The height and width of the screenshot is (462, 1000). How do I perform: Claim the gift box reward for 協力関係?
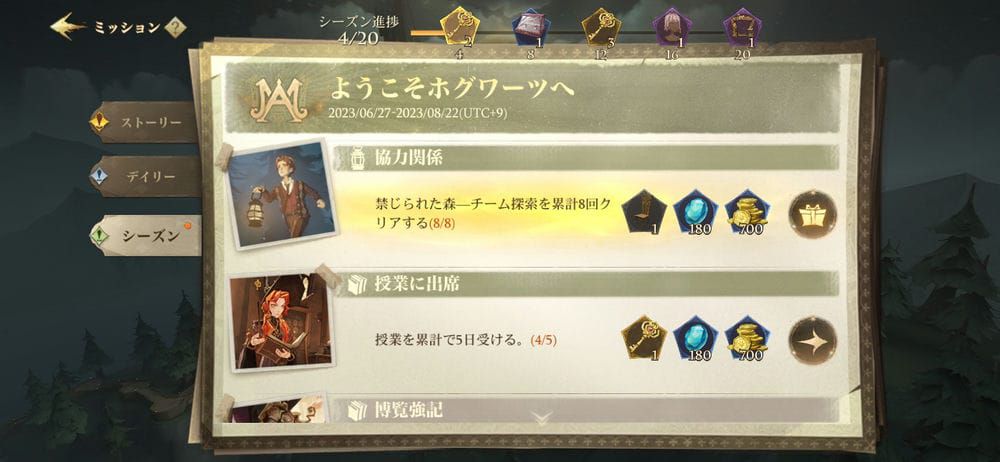(x=812, y=214)
